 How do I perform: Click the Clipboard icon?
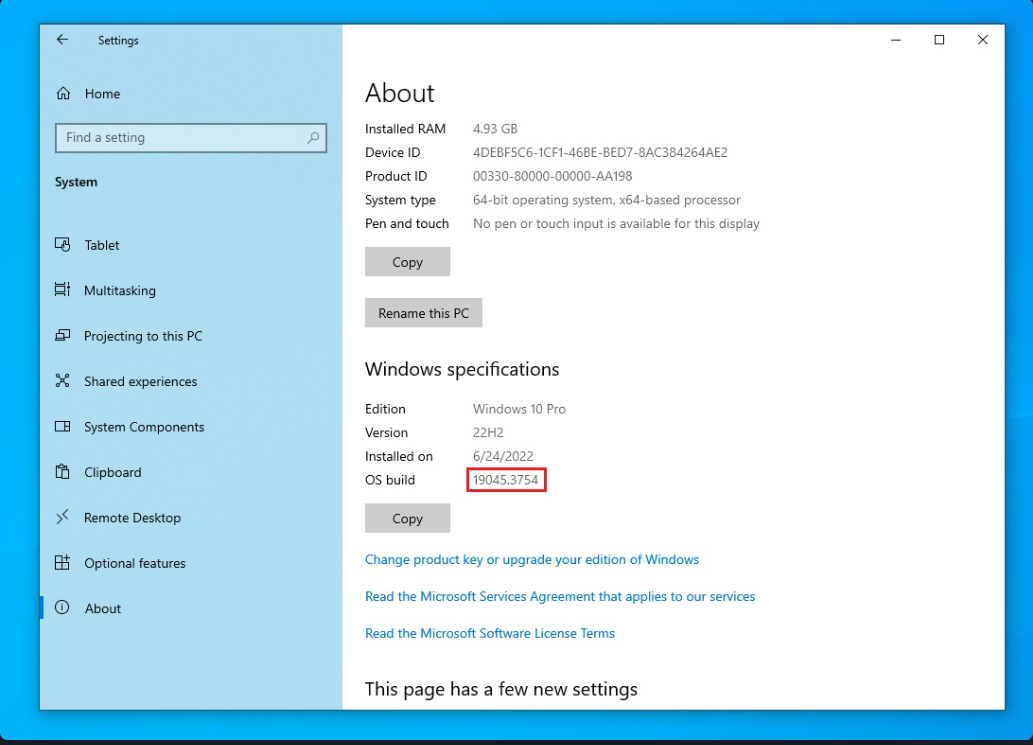click(63, 472)
